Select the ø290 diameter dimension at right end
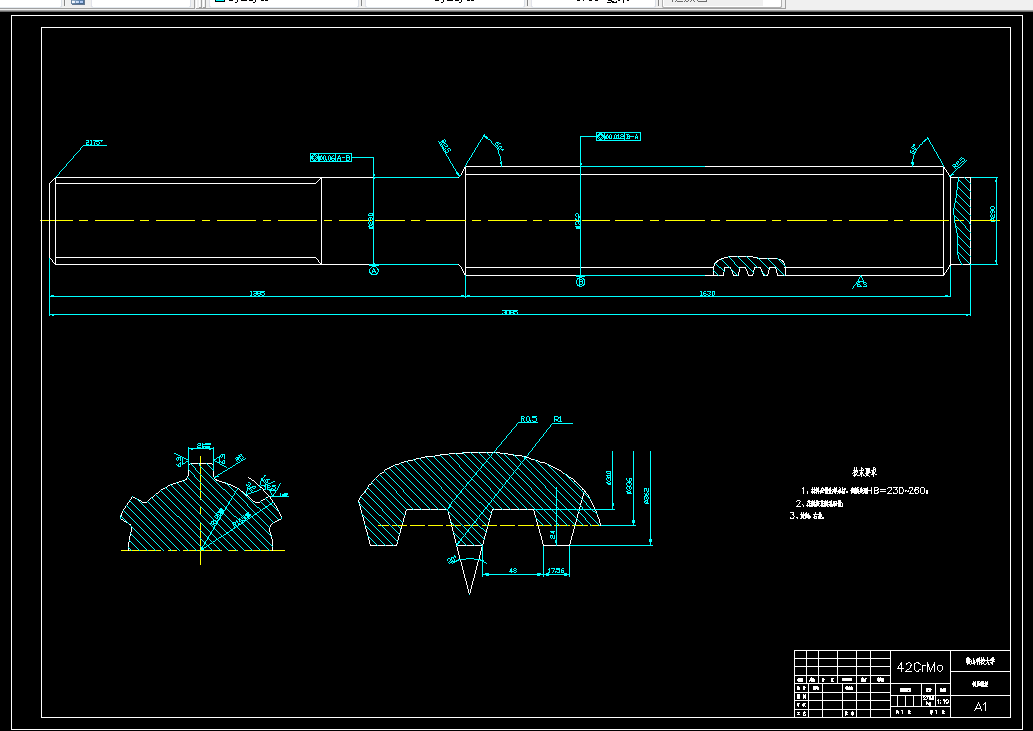This screenshot has width=1033, height=731. [993, 213]
